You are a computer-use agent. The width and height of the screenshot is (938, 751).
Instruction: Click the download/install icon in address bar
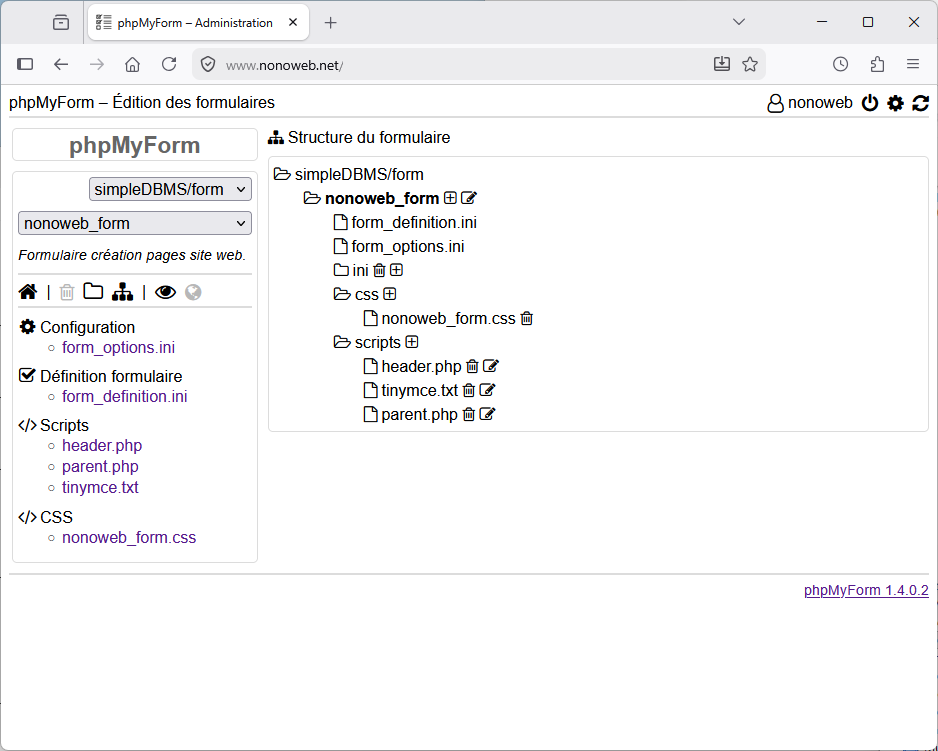click(x=722, y=64)
